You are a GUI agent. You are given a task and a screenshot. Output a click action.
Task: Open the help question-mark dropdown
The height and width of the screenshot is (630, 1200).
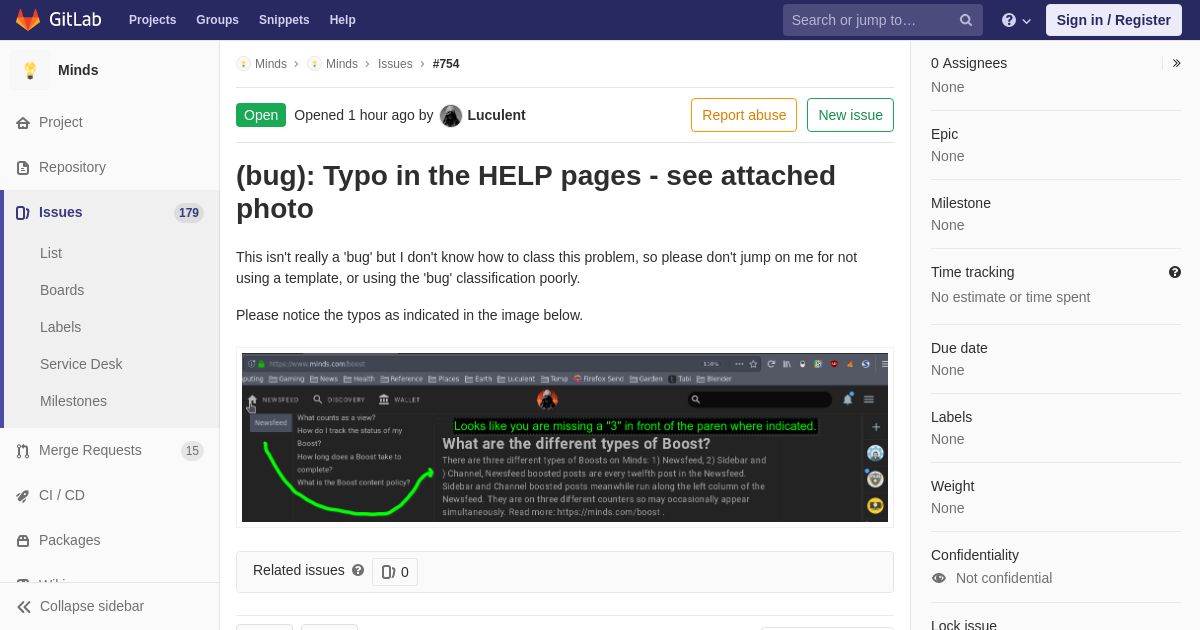pyautogui.click(x=1016, y=20)
